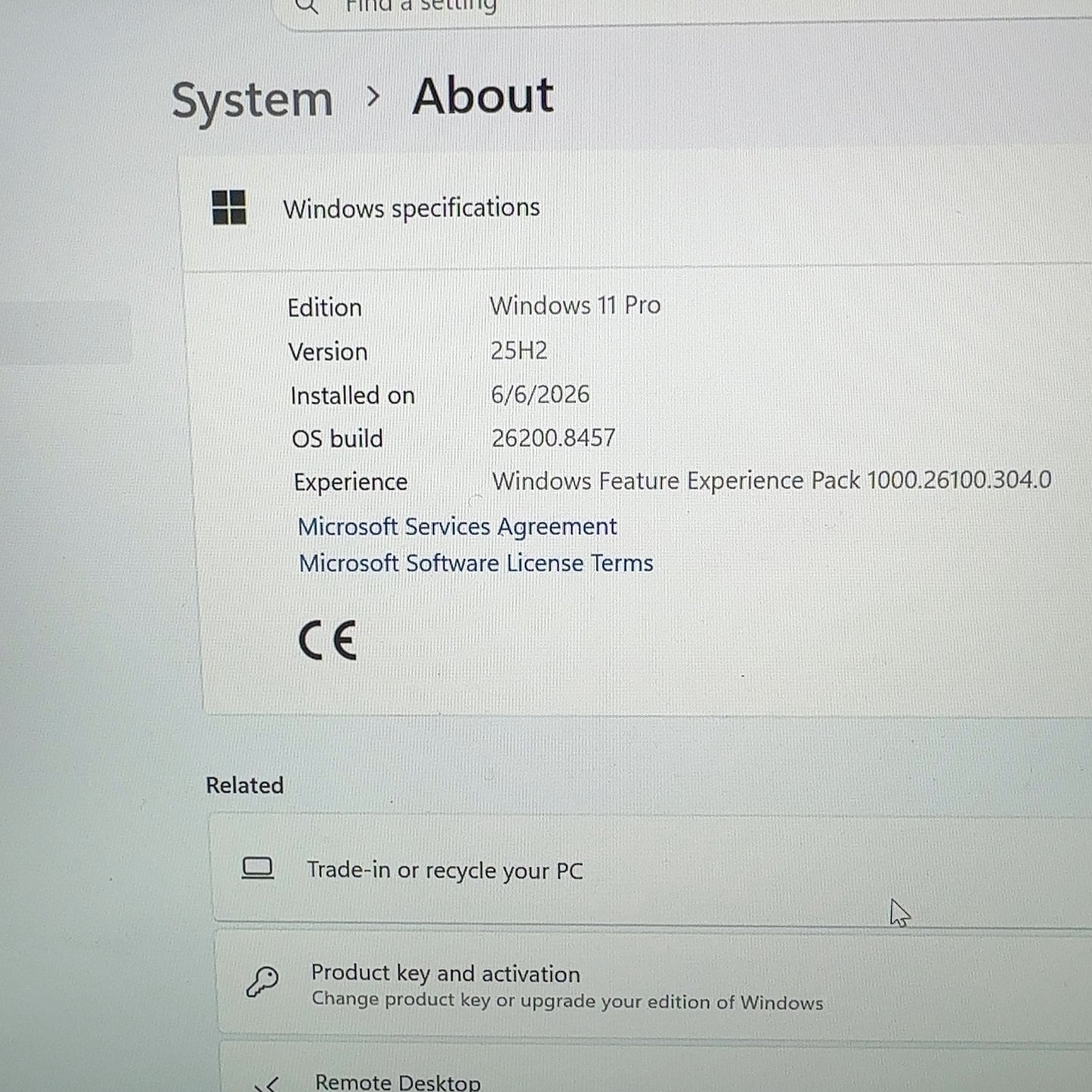Click the key icon beside Product key and activation
Viewport: 1092px width, 1092px height.
pyautogui.click(x=262, y=982)
